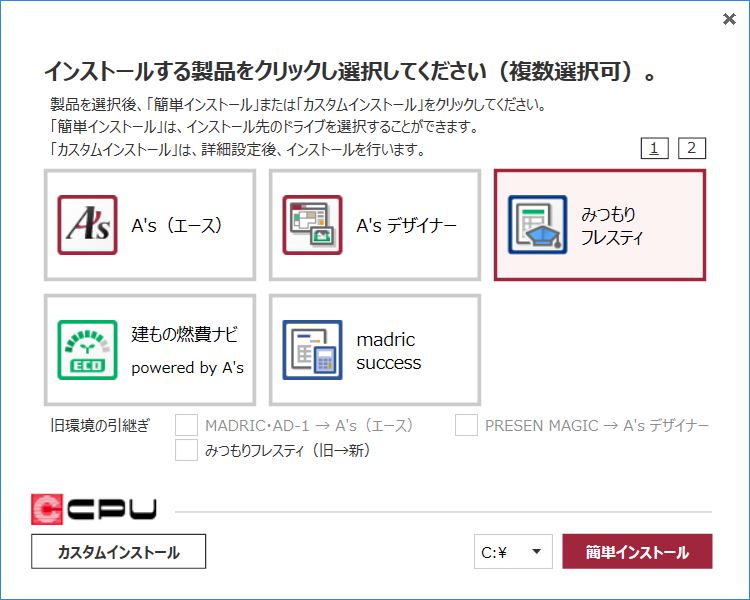Enable みつもりフレスティ（旧→新）checkbox

click(187, 450)
